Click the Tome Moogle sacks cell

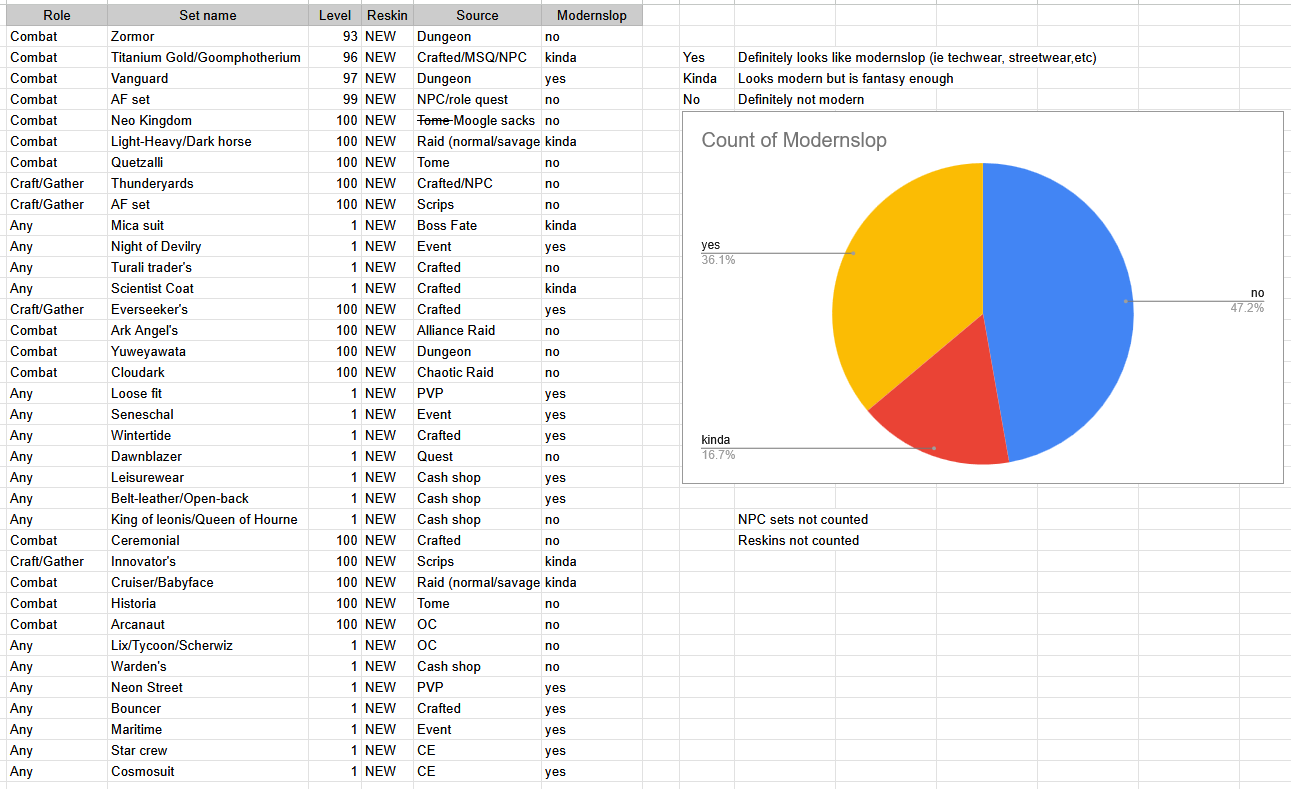point(477,120)
